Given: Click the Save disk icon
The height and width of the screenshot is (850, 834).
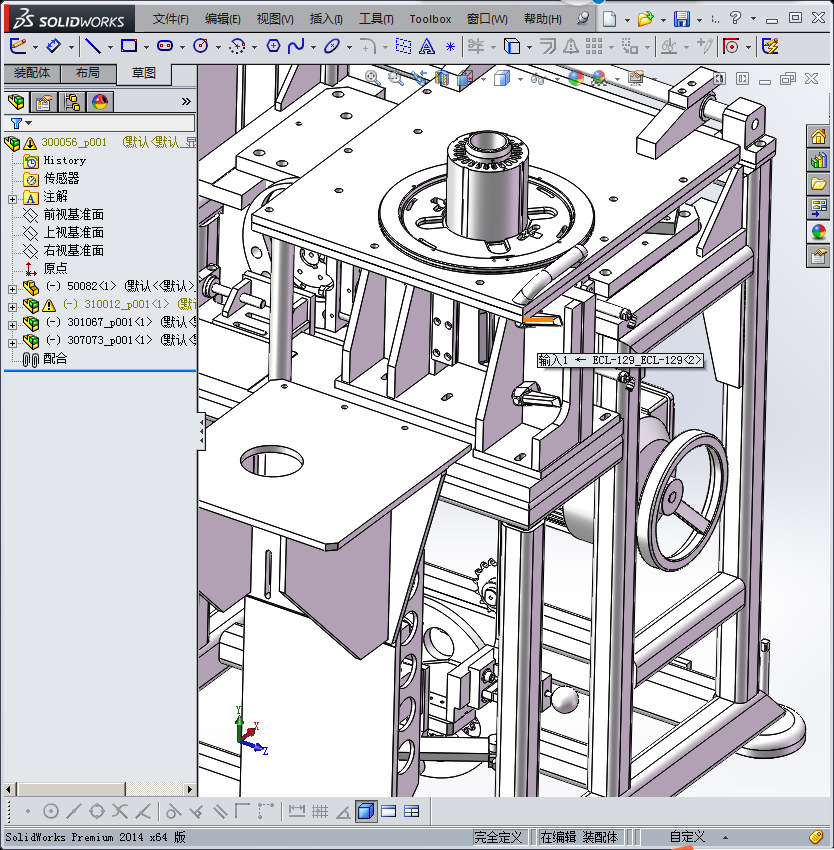Looking at the screenshot, I should click(681, 18).
